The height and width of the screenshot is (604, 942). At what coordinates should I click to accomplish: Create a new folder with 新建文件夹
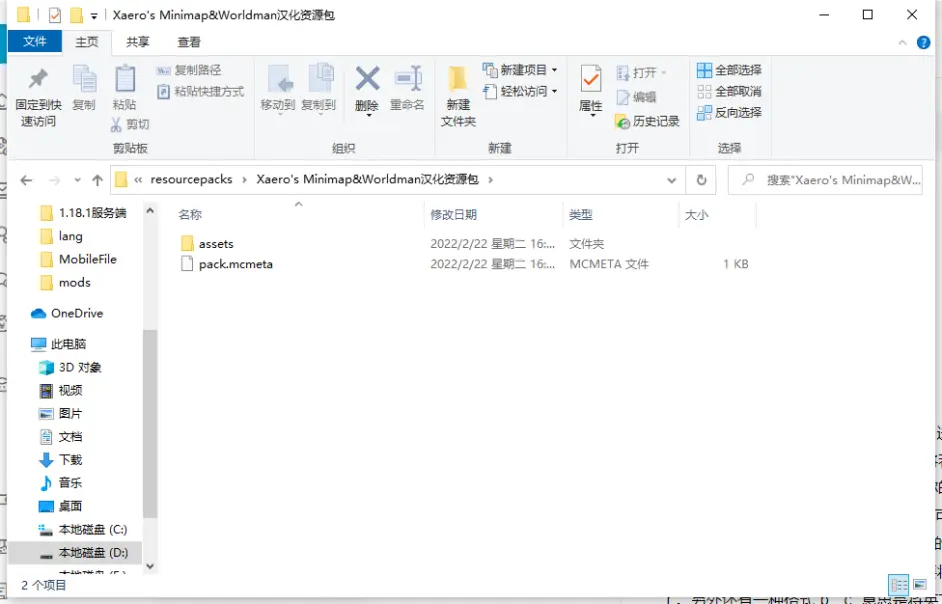(458, 96)
